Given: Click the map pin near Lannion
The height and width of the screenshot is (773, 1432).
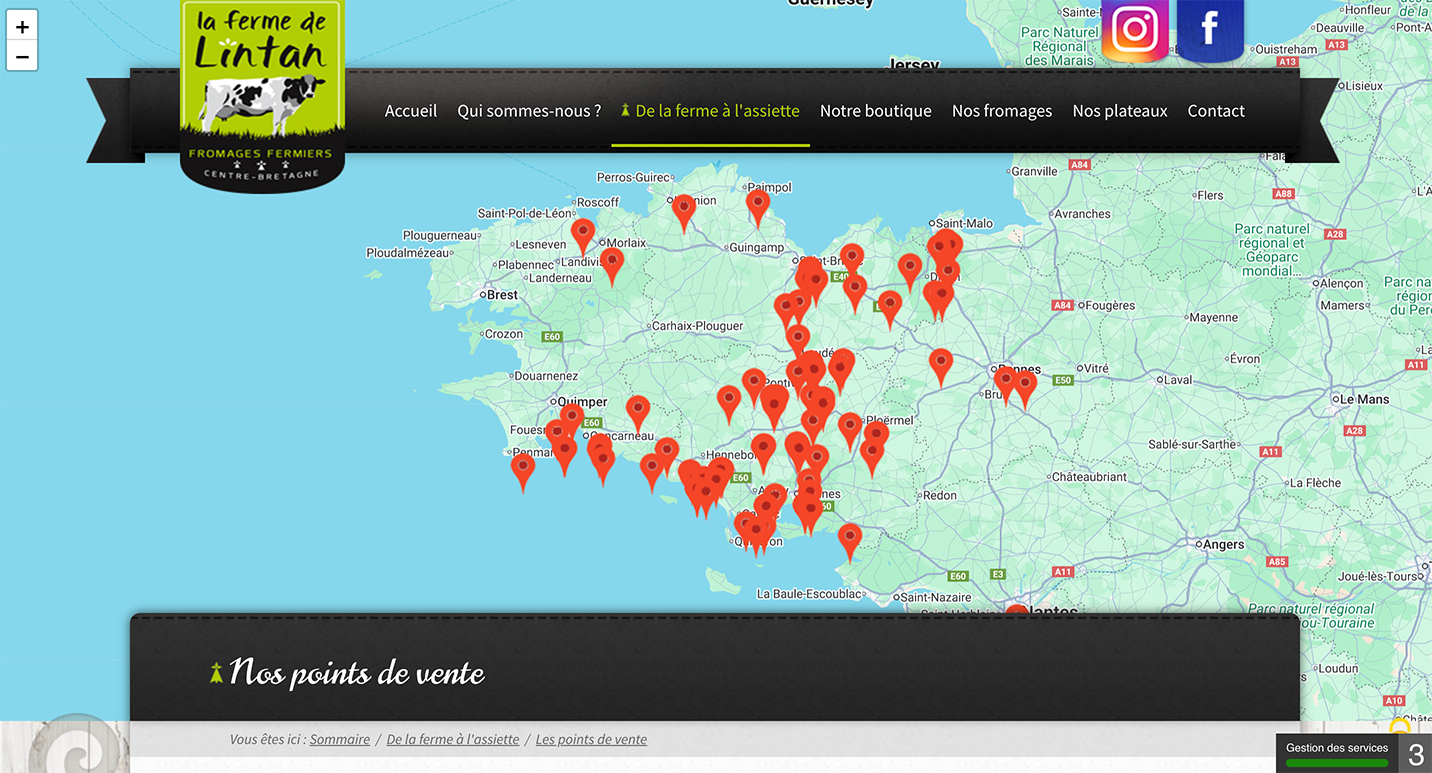Looking at the screenshot, I should pyautogui.click(x=683, y=210).
